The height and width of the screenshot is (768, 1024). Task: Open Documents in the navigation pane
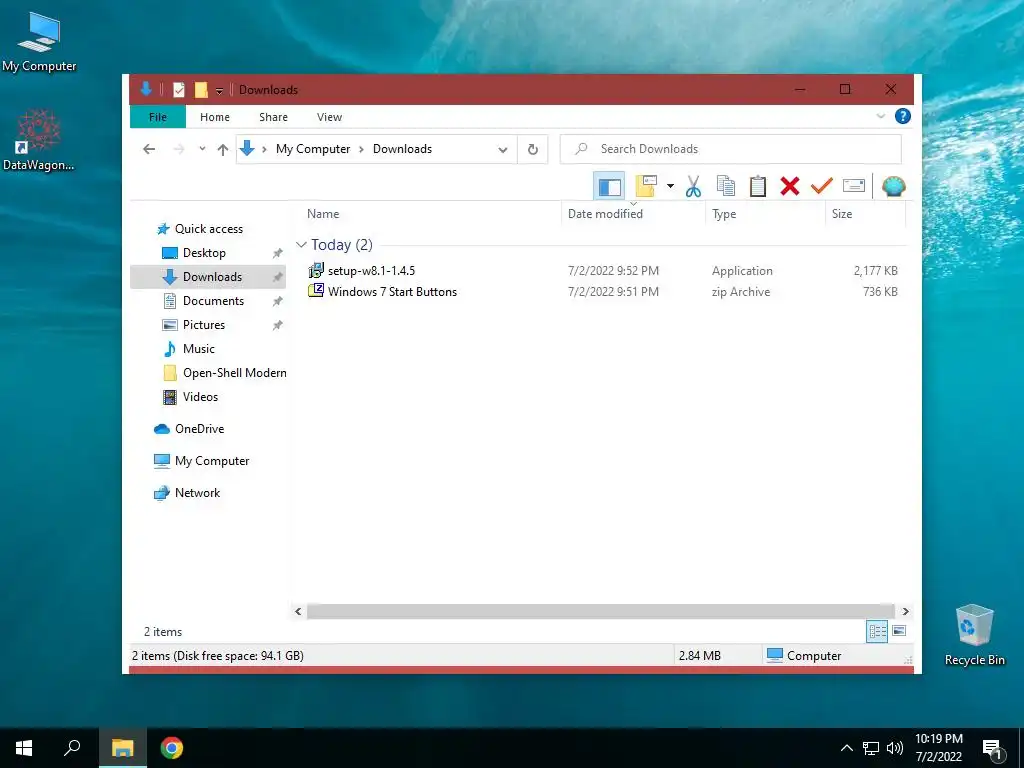coord(213,301)
